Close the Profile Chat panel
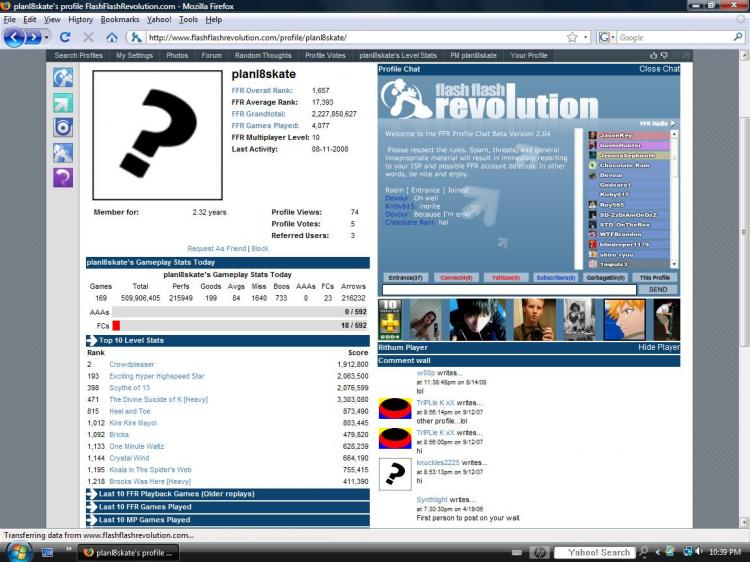The image size is (750, 562). tap(659, 69)
